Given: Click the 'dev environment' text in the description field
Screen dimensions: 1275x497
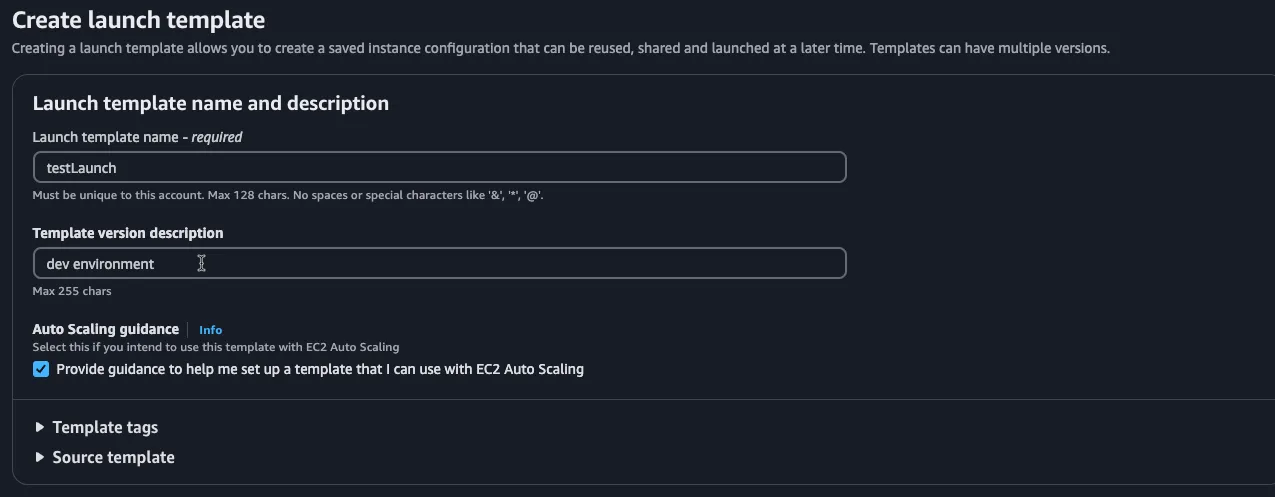Looking at the screenshot, I should [100, 264].
